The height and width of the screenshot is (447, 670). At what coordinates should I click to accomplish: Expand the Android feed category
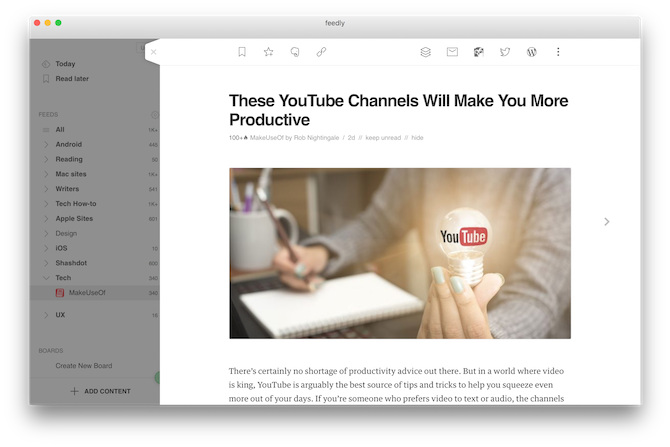pos(46,144)
